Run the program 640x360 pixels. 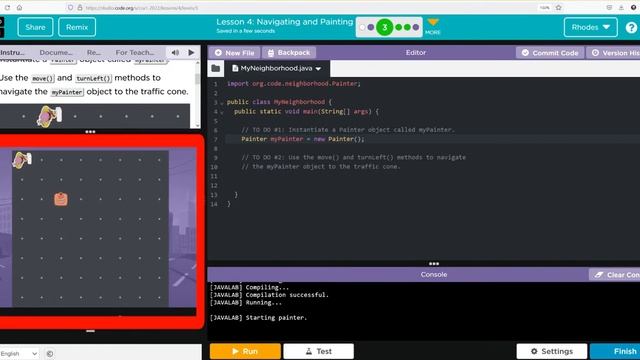point(245,351)
